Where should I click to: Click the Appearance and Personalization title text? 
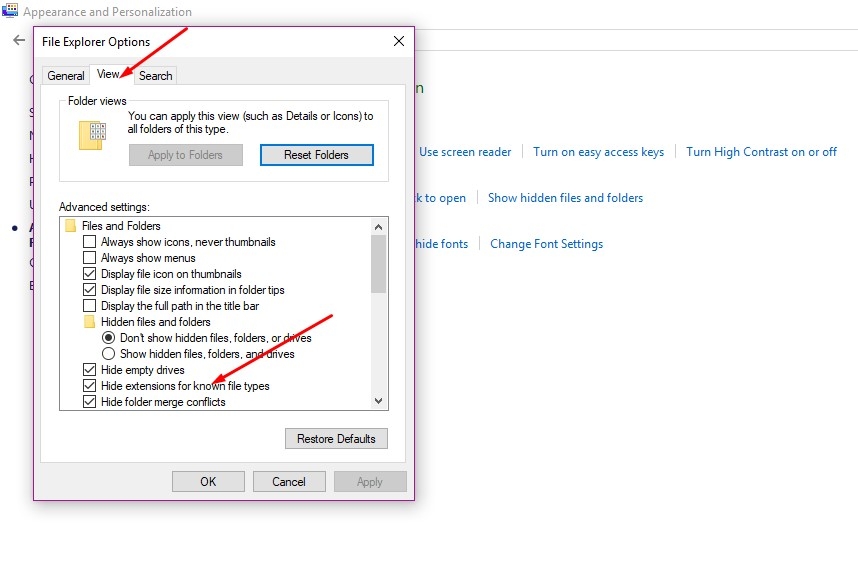coord(107,11)
